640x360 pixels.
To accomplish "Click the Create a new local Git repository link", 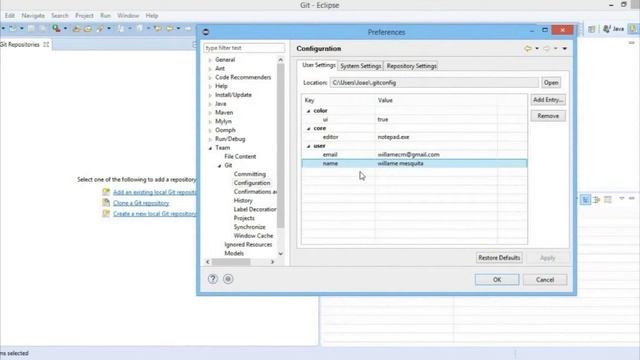I will point(155,213).
